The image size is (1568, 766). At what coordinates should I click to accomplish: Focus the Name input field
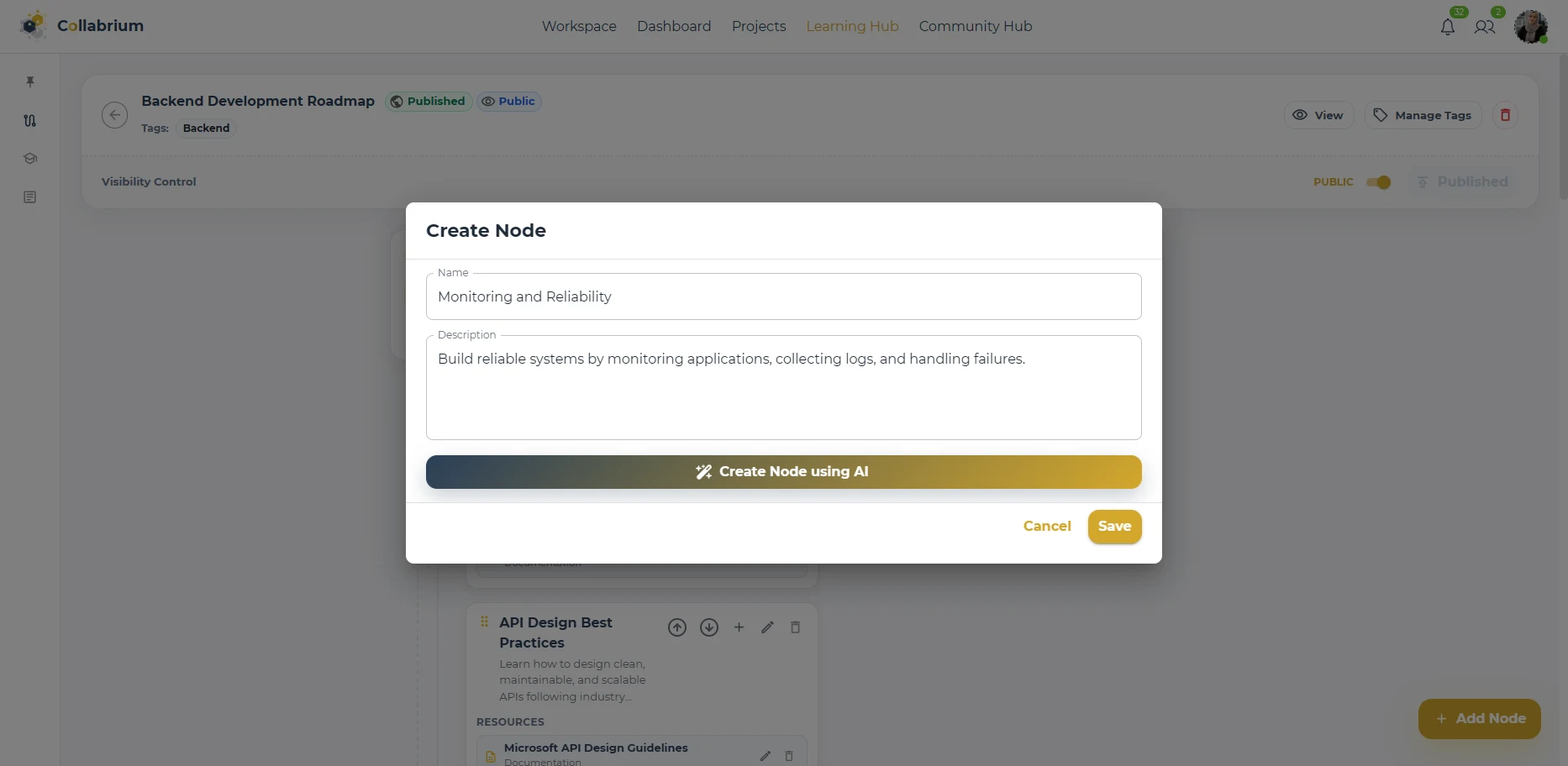(784, 296)
